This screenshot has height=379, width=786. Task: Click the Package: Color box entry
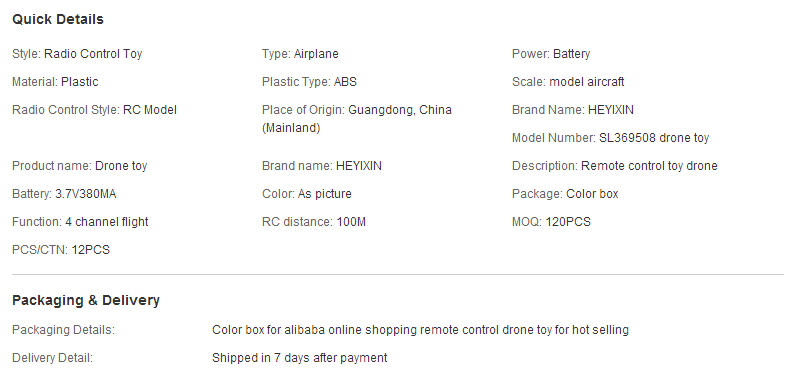coord(565,194)
